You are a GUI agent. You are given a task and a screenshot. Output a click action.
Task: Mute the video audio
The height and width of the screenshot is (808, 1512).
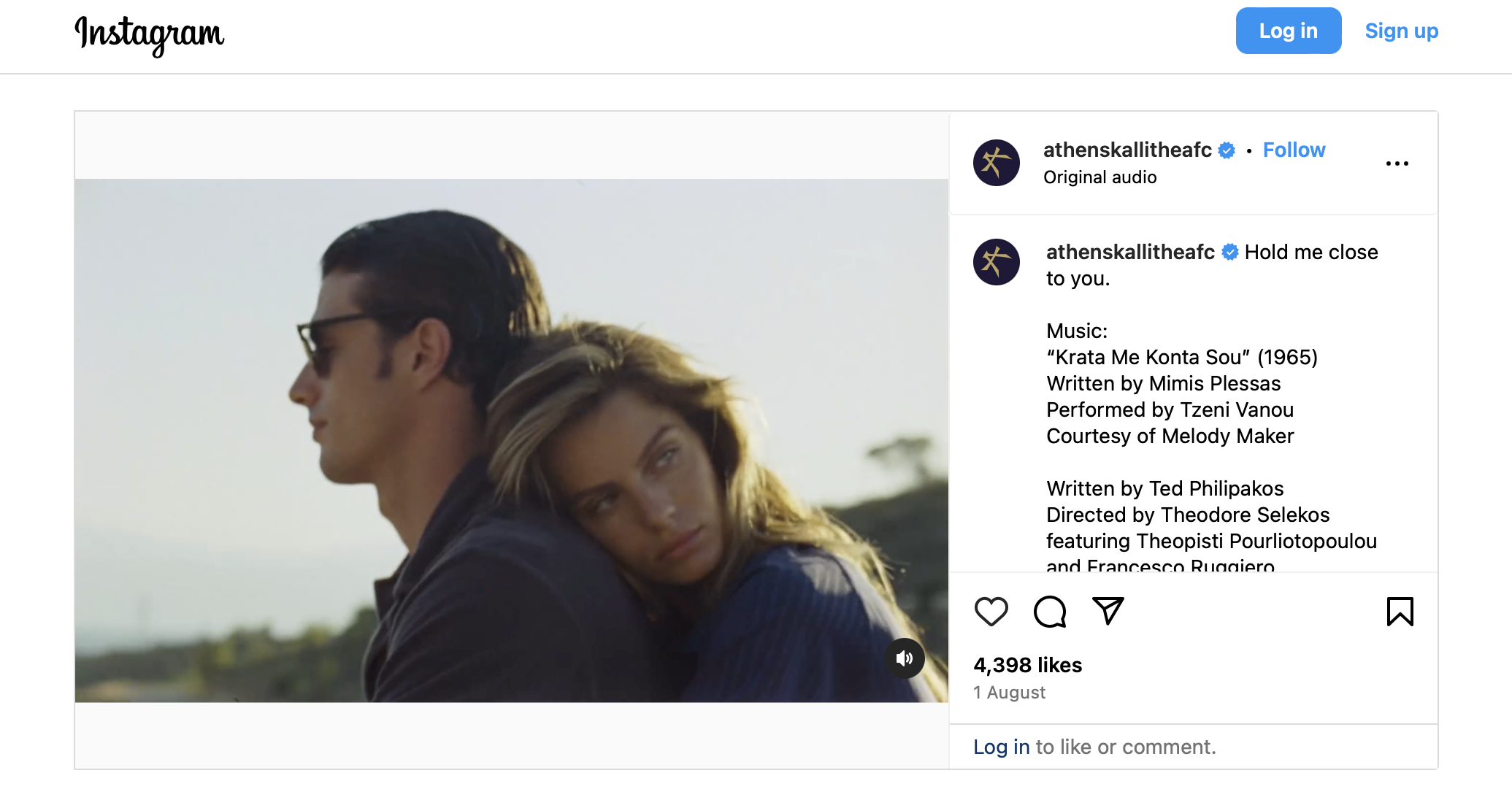tap(905, 658)
